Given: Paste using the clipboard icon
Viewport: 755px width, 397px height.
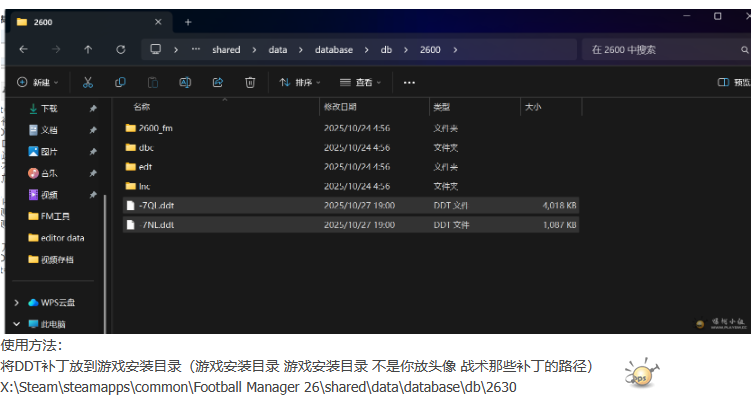Looking at the screenshot, I should 153,82.
